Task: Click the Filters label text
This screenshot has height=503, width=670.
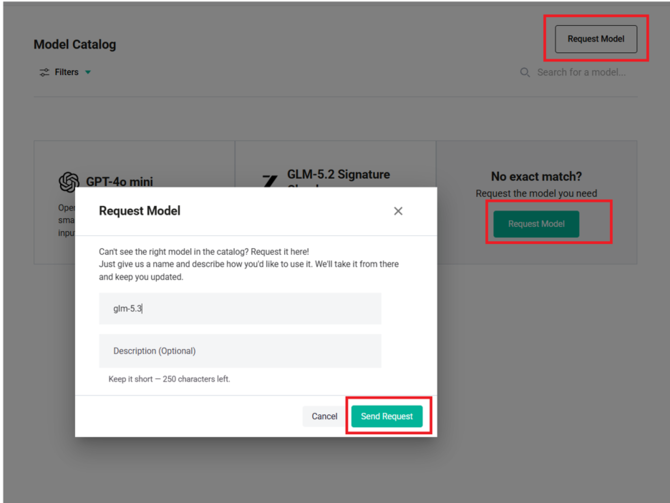Action: tap(67, 72)
